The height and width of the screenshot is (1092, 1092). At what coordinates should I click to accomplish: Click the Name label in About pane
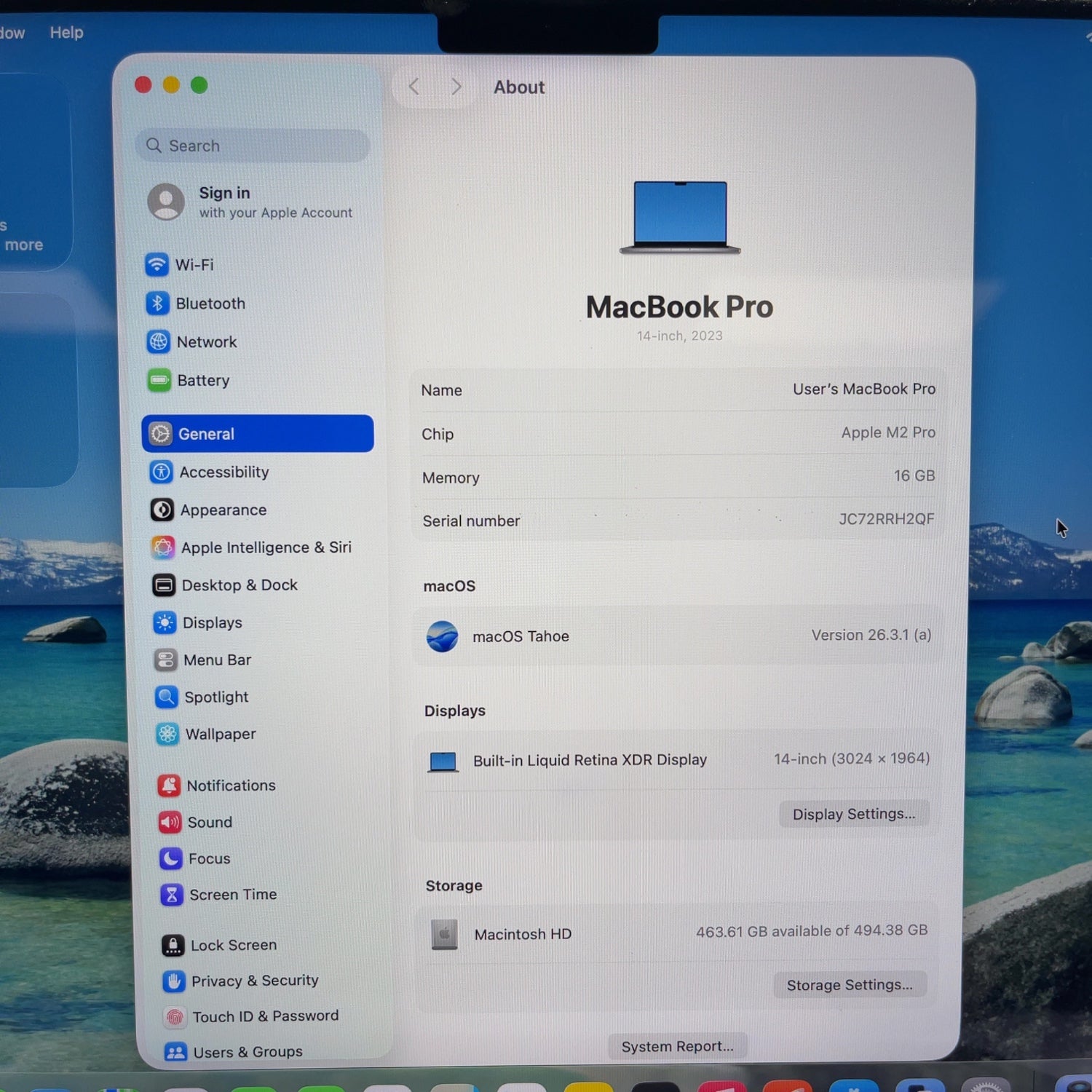pyautogui.click(x=441, y=391)
